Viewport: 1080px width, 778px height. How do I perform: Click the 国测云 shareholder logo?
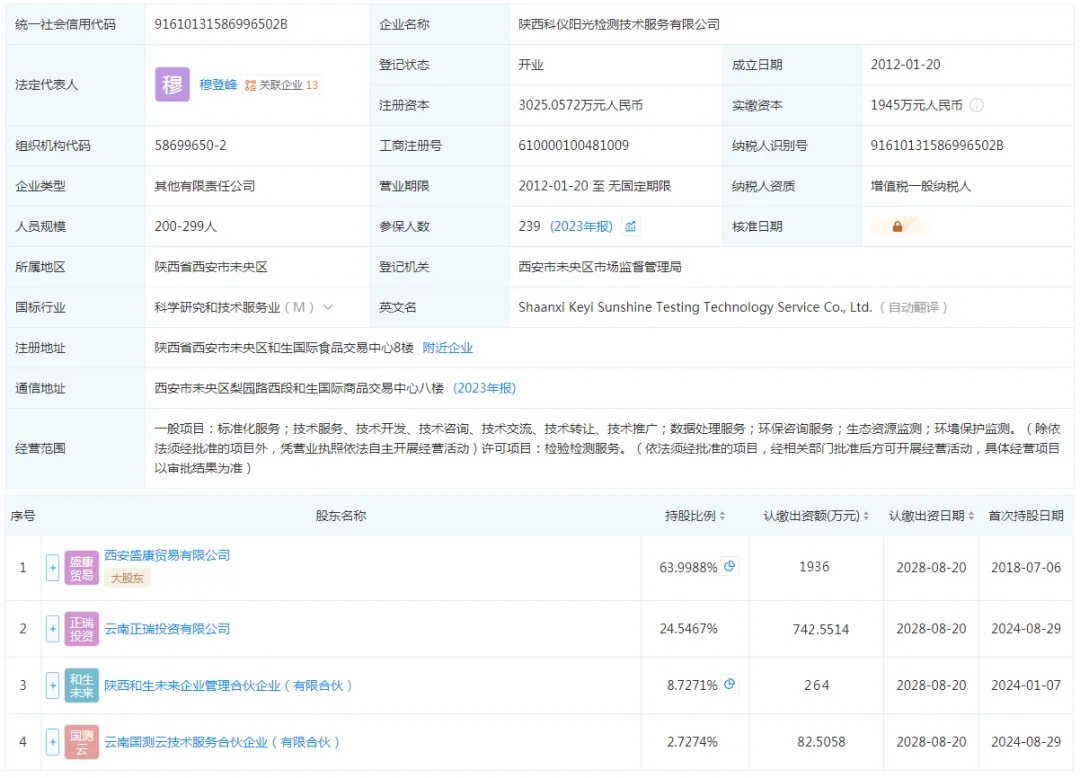pos(81,742)
